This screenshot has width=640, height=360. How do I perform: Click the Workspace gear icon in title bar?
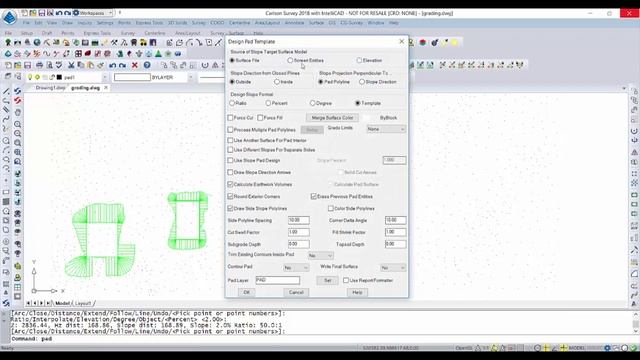pos(76,13)
